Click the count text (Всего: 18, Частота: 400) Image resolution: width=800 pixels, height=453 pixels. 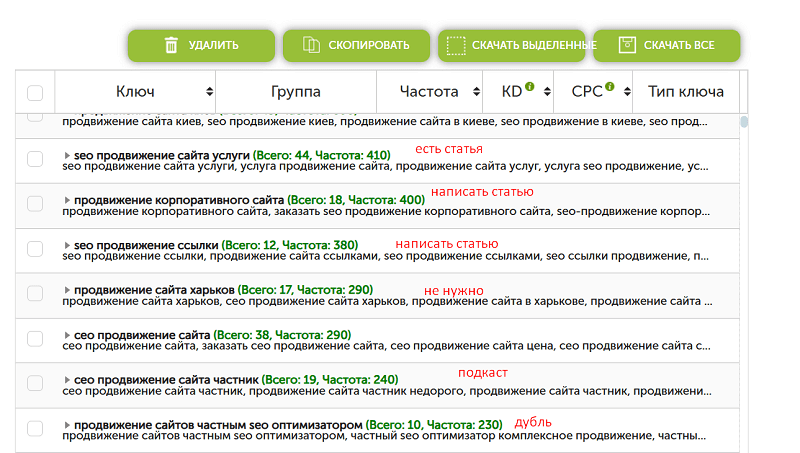tap(356, 200)
